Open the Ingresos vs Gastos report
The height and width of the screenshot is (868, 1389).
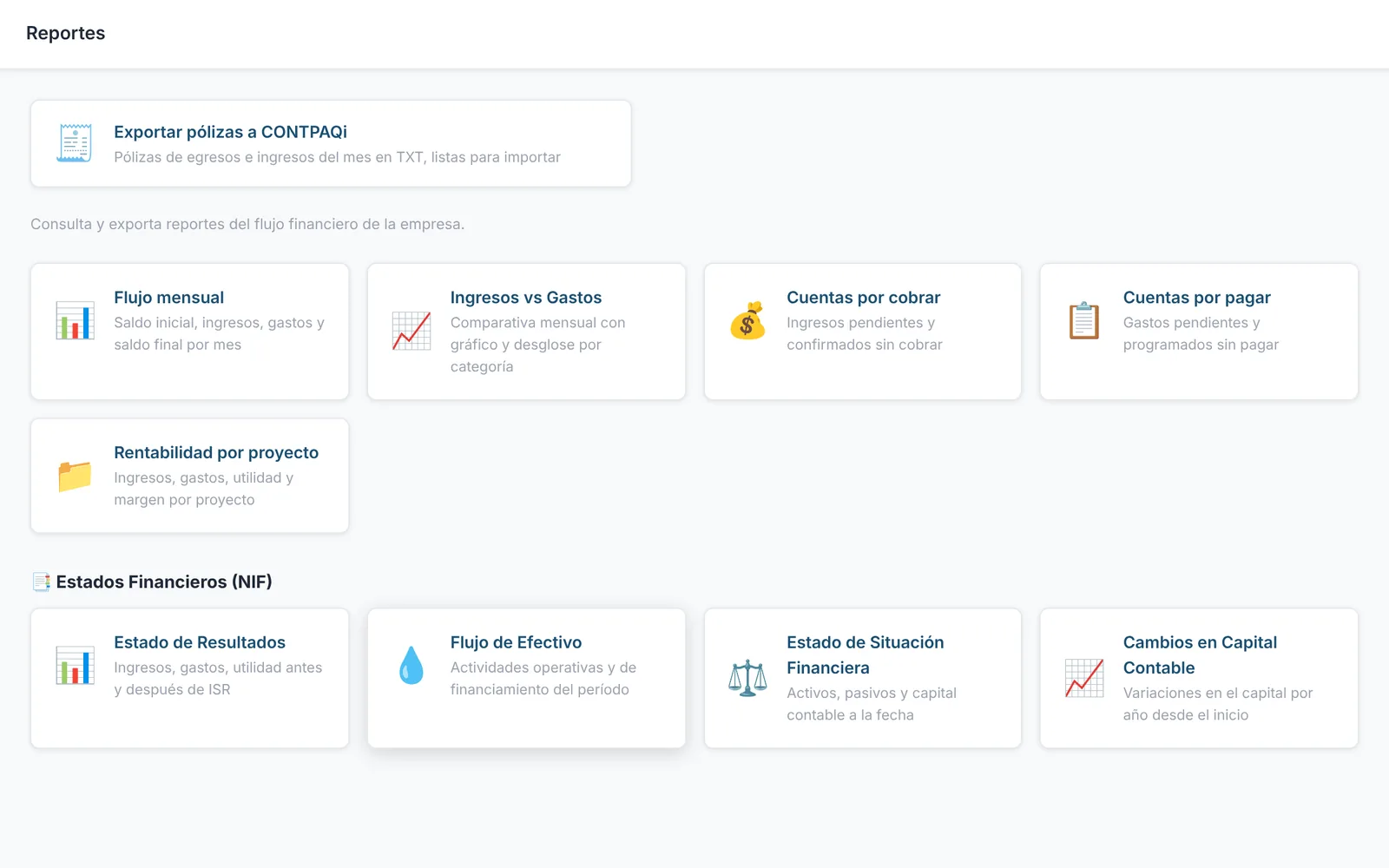[x=526, y=332]
